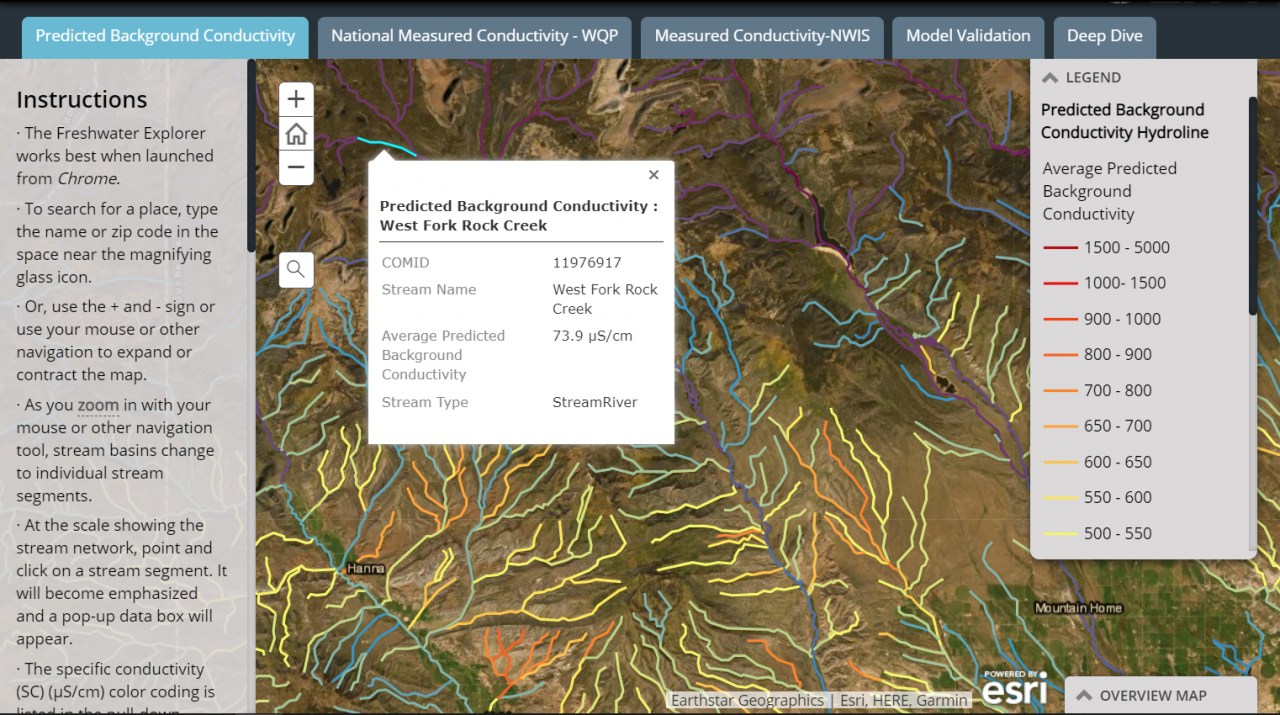Collapse the LEGEND panel chevron

1049,77
